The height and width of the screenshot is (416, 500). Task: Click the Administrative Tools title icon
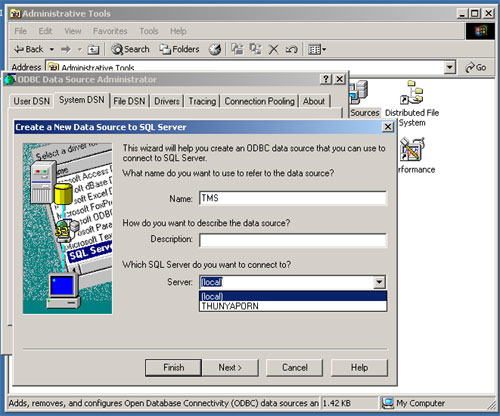[x=15, y=14]
